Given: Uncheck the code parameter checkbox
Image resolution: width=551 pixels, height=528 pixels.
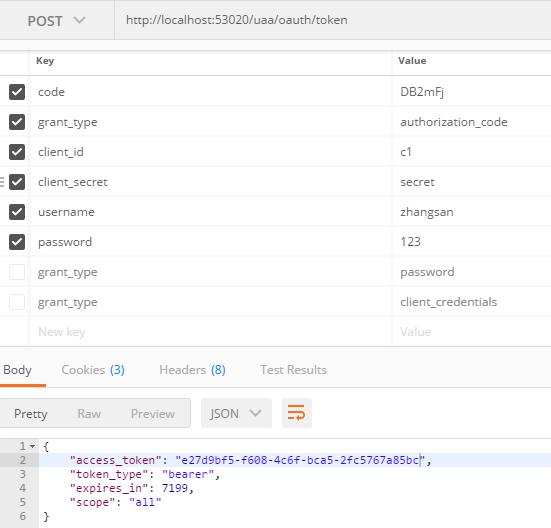Looking at the screenshot, I should point(17,92).
